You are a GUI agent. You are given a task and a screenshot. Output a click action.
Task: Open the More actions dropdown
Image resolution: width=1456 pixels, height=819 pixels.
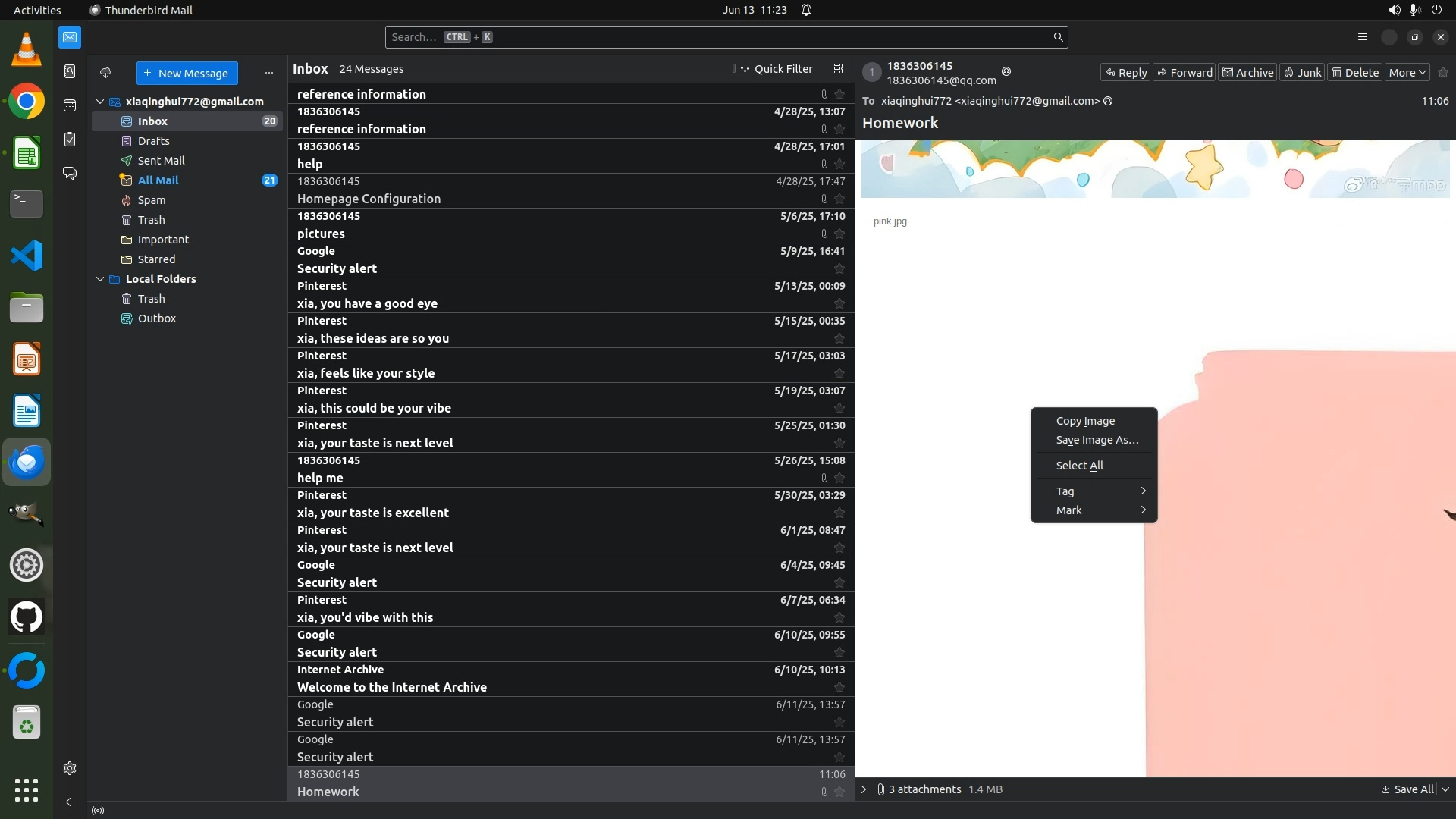(1407, 73)
